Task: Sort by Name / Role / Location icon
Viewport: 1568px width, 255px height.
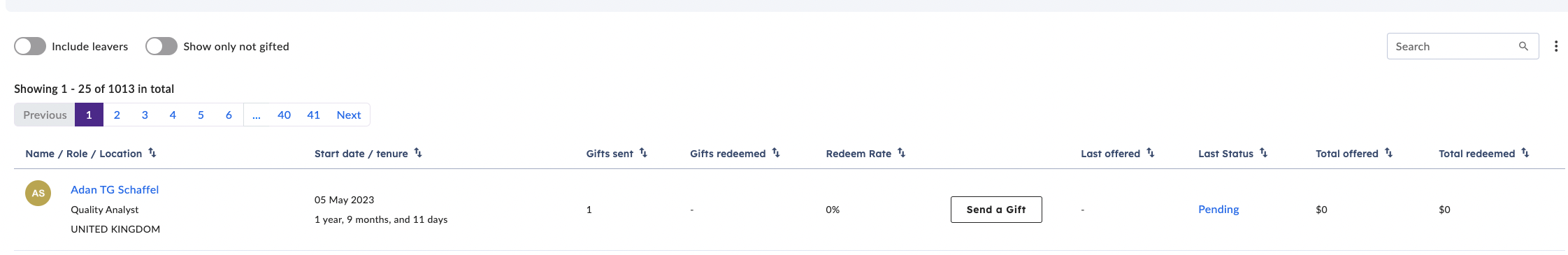Action: tap(152, 153)
